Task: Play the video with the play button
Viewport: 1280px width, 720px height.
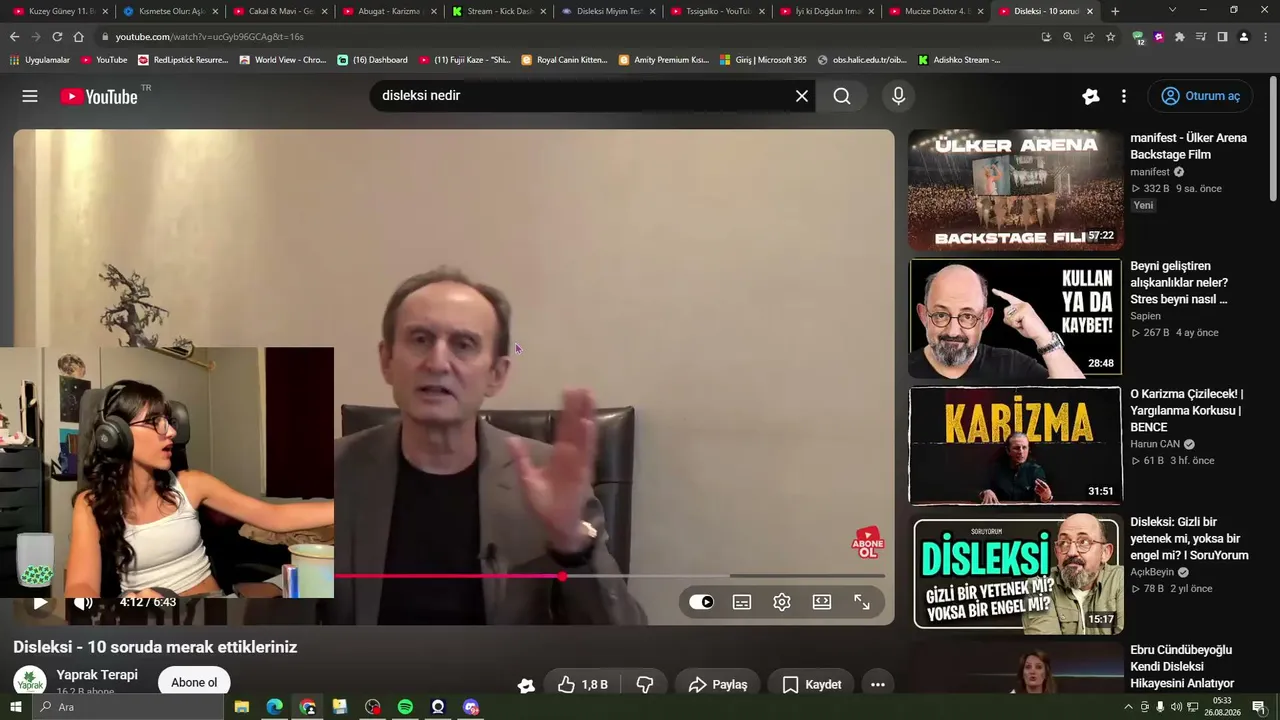Action: (x=40, y=602)
